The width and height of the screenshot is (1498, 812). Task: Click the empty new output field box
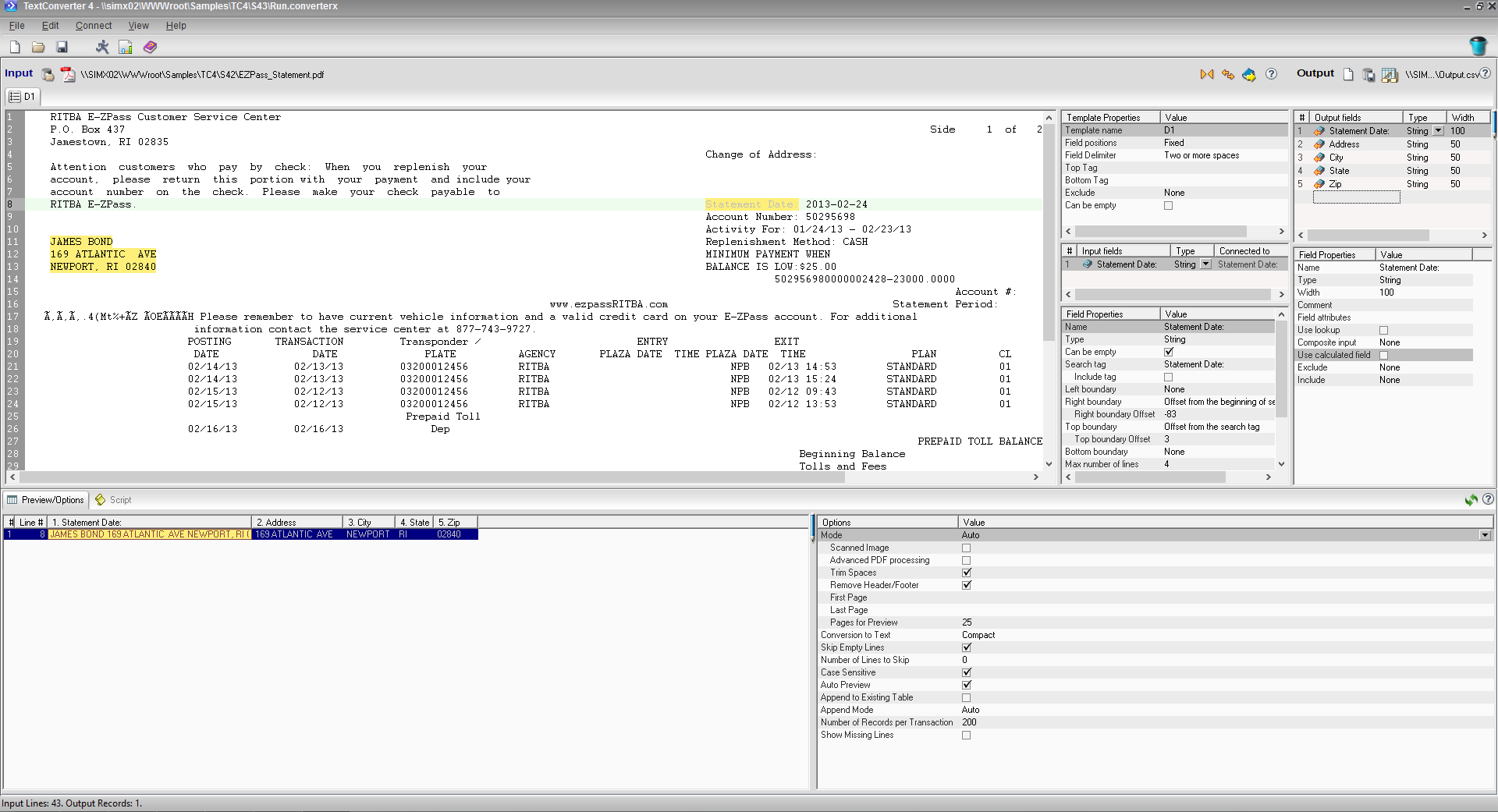click(1356, 197)
